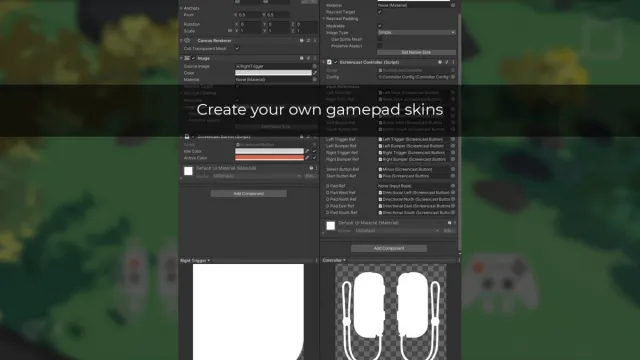Open Left Trigger Ref object picker

[453, 139]
